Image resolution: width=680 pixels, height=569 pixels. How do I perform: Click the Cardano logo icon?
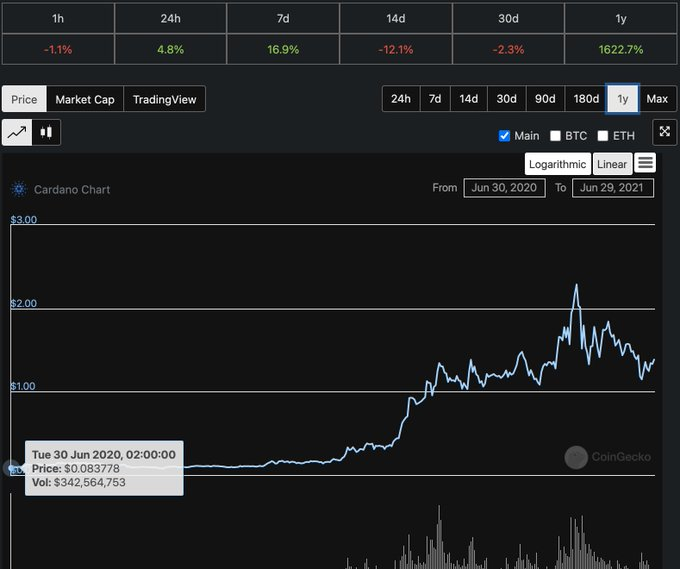click(x=19, y=189)
